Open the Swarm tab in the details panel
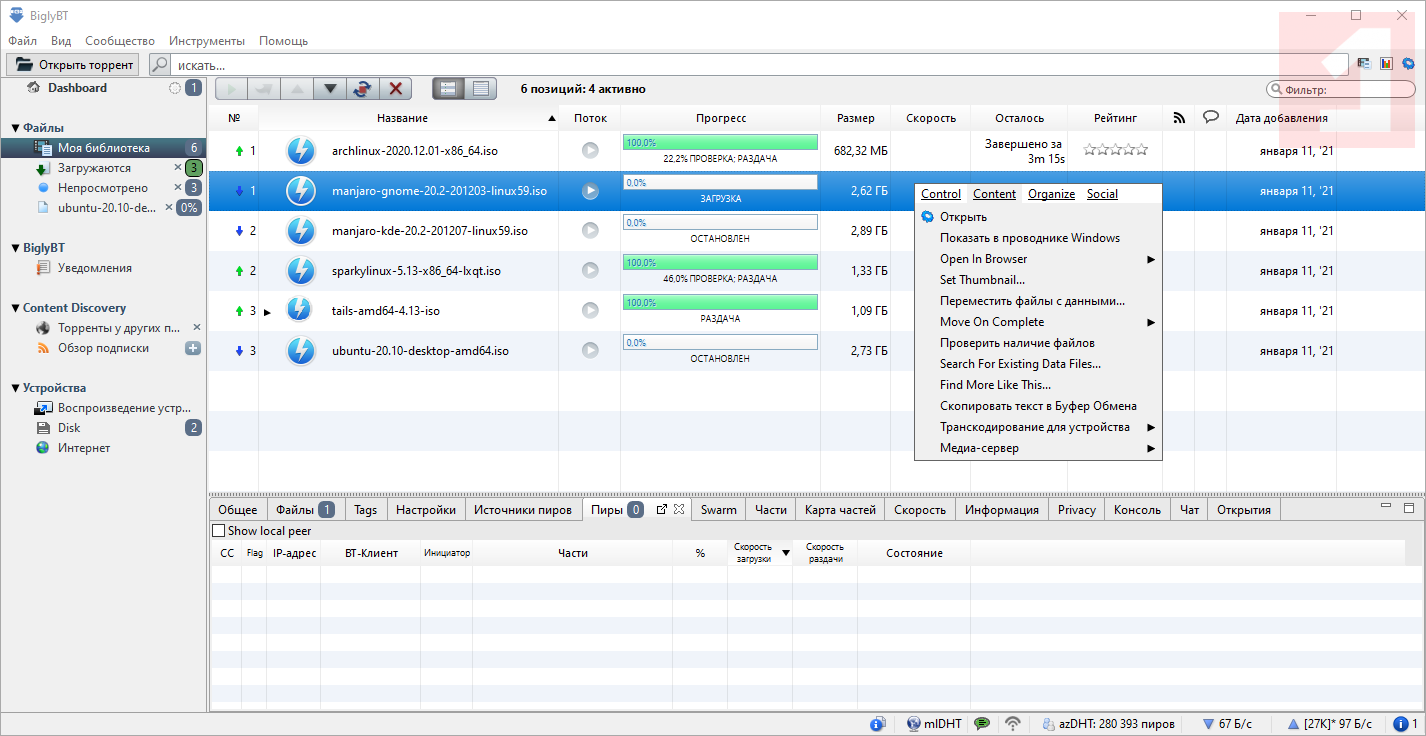The width and height of the screenshot is (1426, 736). pyautogui.click(x=718, y=510)
